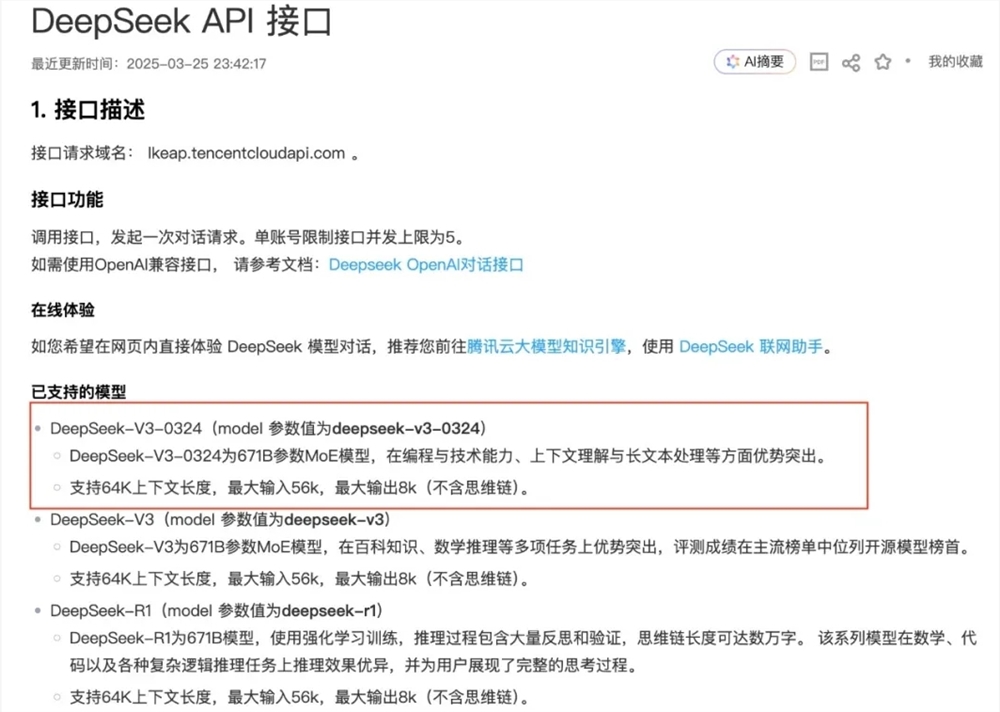This screenshot has width=1000, height=712.
Task: Follow the 腾讯云大模型知识引擎 link
Action: pyautogui.click(x=547, y=346)
